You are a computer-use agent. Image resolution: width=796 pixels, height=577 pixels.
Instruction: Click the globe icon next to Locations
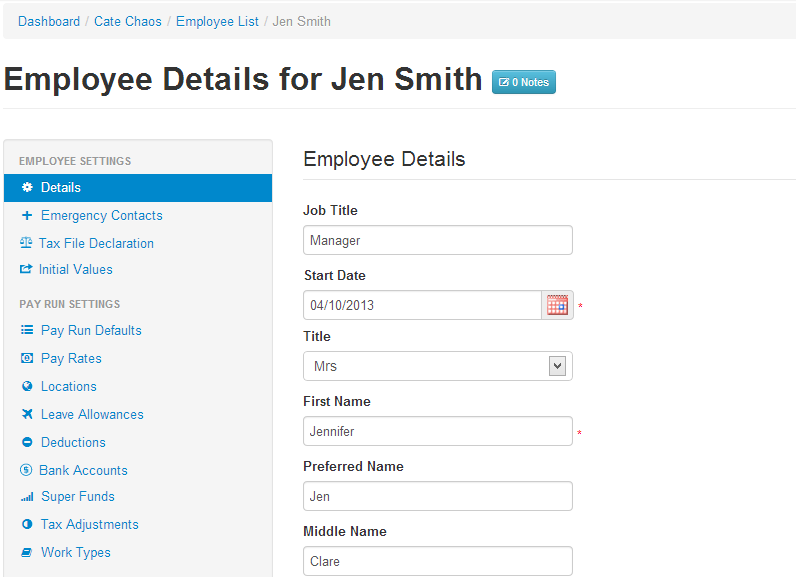pyautogui.click(x=27, y=386)
